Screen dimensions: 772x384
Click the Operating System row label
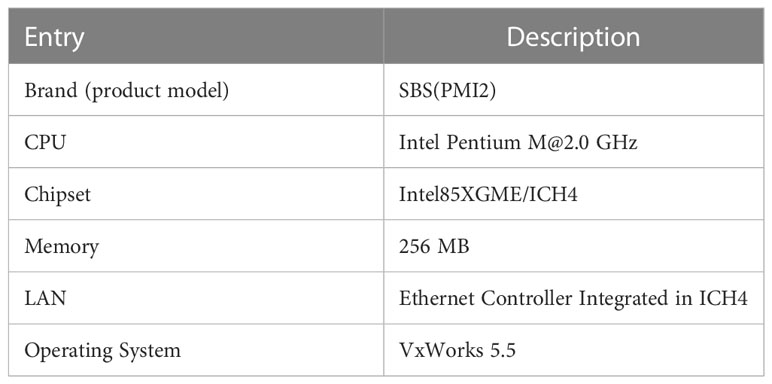click(102, 351)
